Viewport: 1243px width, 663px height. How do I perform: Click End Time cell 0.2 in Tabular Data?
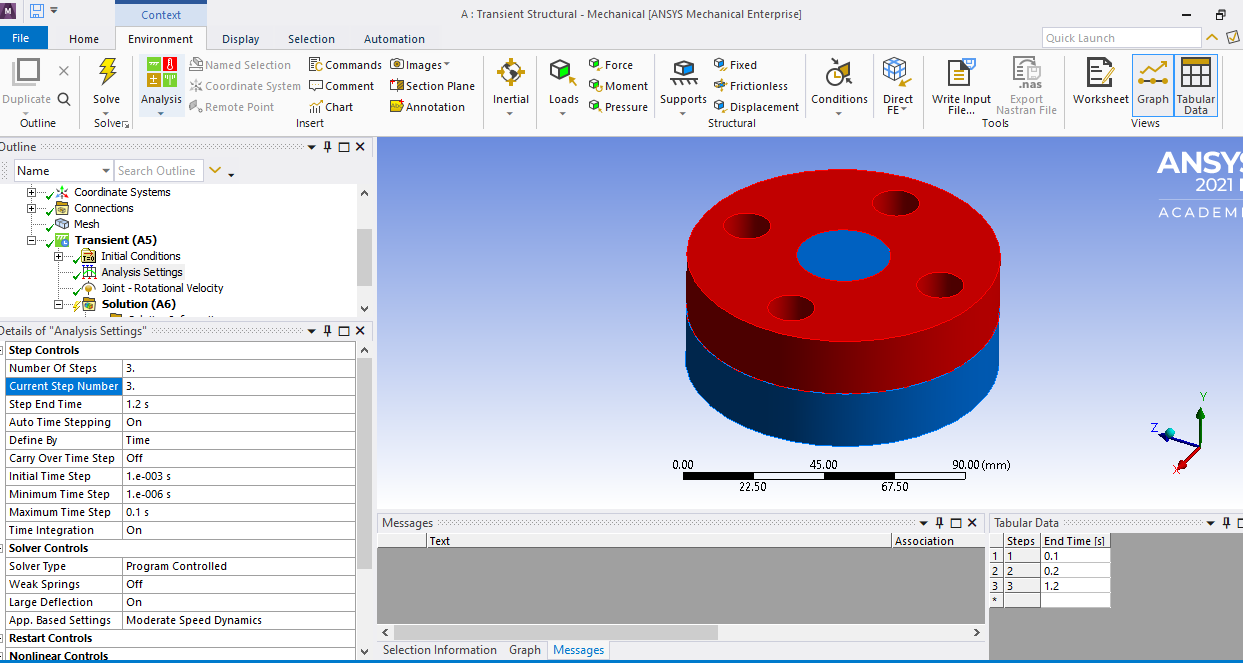pyautogui.click(x=1075, y=571)
